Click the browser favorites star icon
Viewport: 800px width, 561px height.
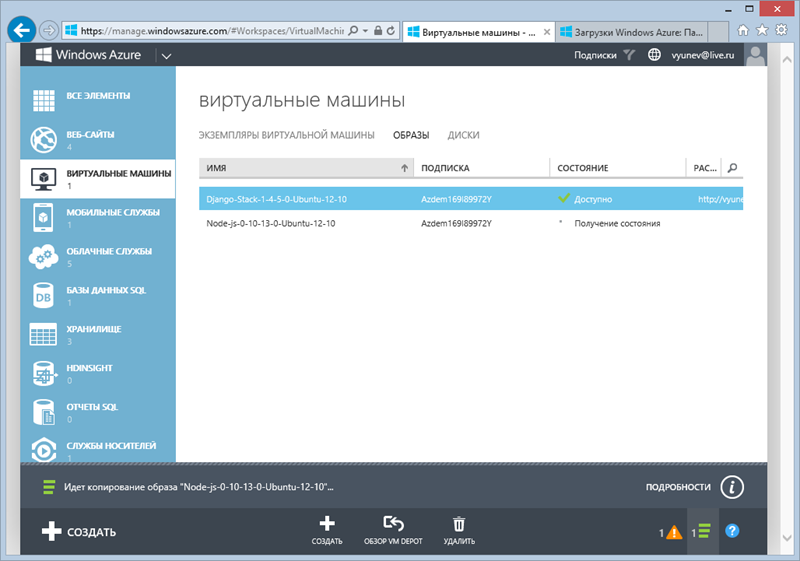[762, 31]
